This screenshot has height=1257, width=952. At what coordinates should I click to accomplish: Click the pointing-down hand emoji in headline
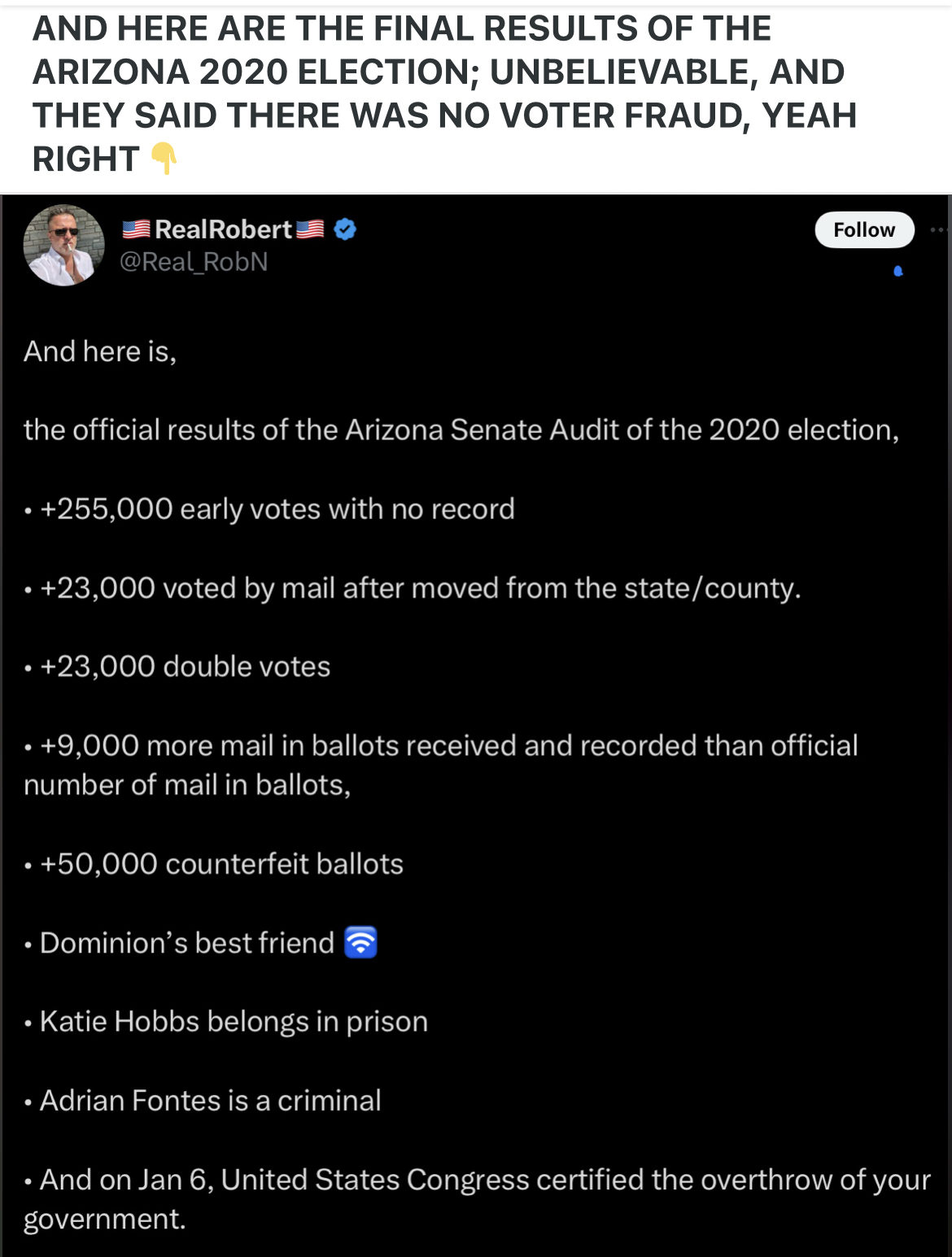click(164, 158)
